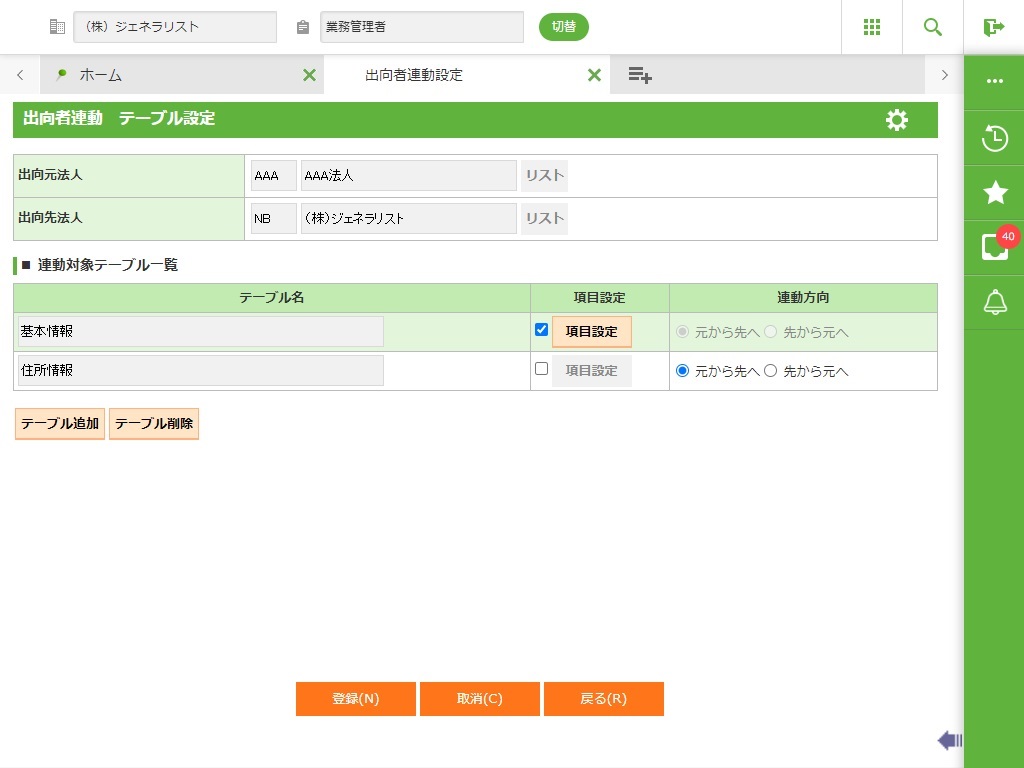This screenshot has width=1024, height=768.
Task: Open favorites star icon in sidebar
Action: (994, 193)
